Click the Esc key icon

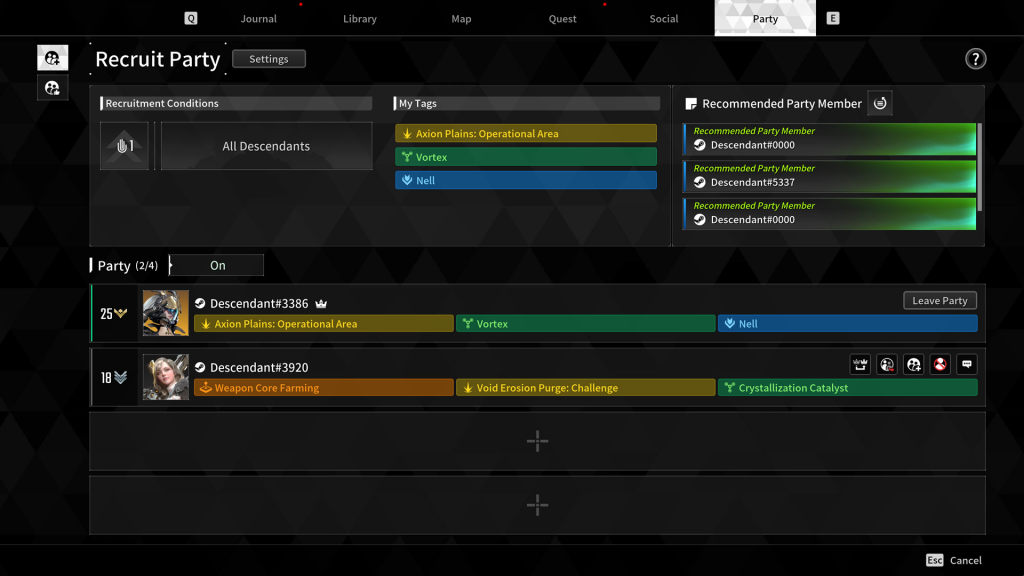pos(935,560)
